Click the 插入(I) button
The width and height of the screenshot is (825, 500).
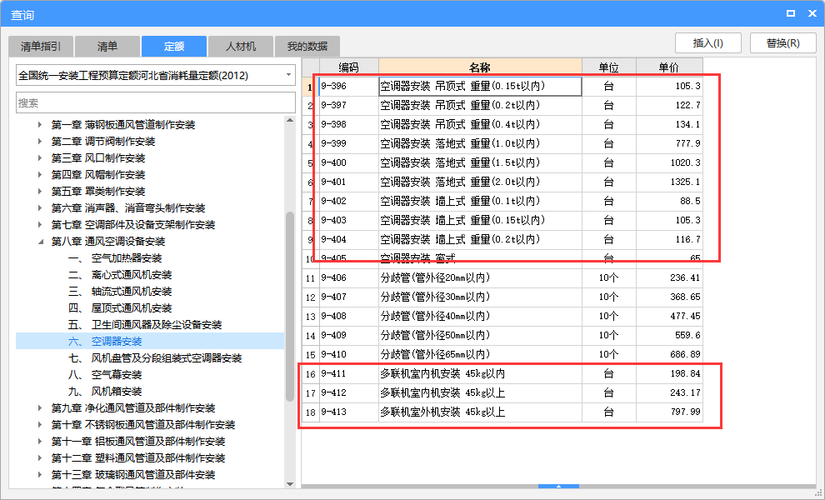(x=708, y=43)
